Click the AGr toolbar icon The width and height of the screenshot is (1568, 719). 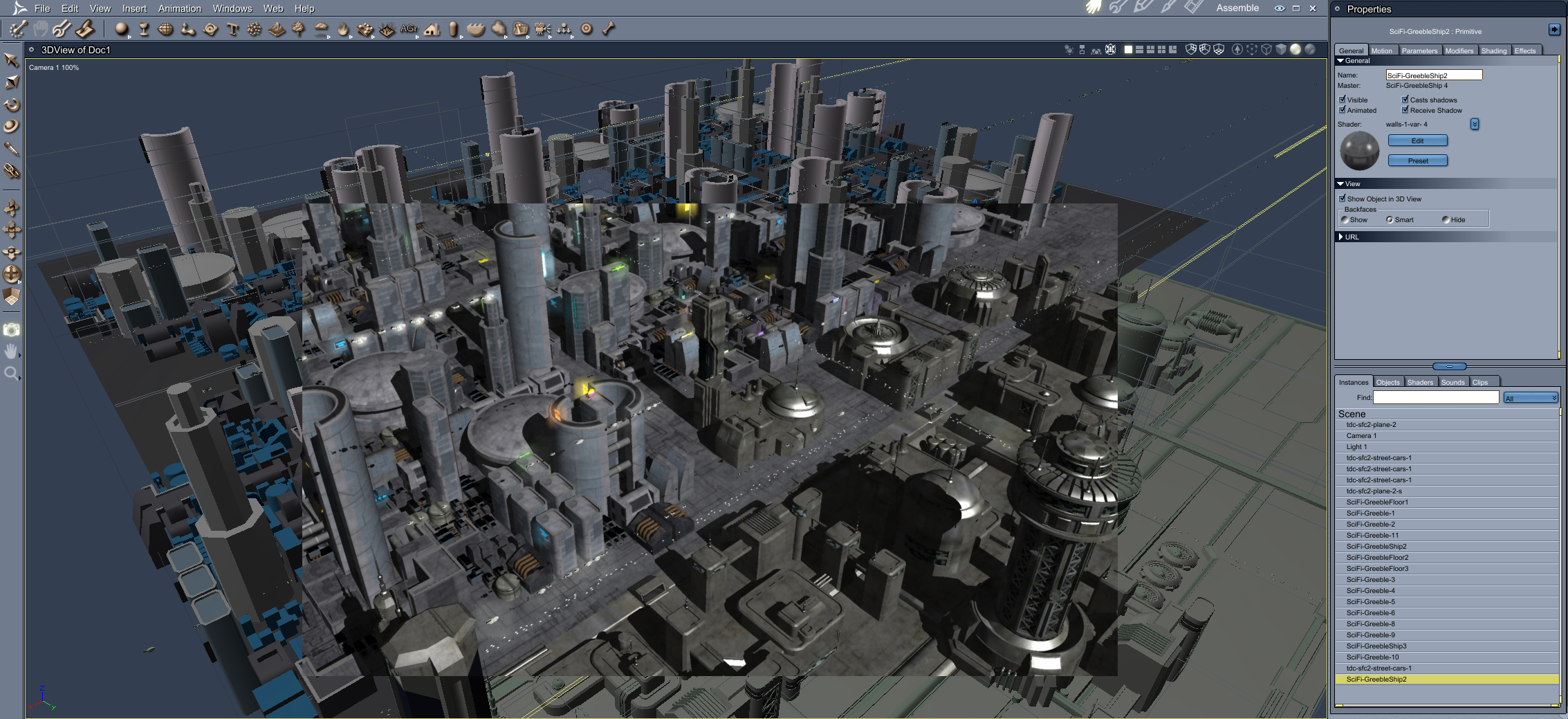click(408, 29)
